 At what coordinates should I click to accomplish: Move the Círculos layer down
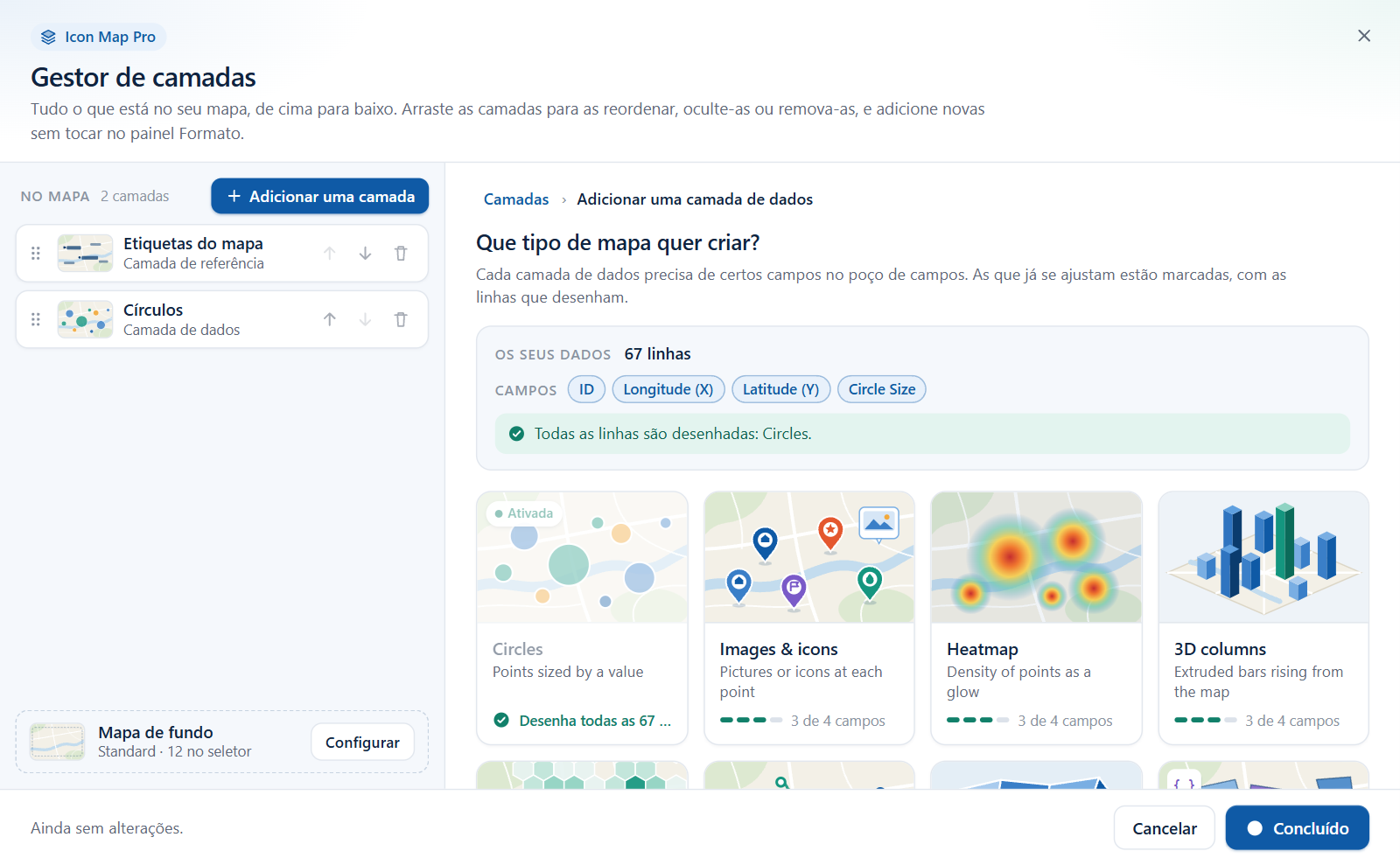point(365,319)
